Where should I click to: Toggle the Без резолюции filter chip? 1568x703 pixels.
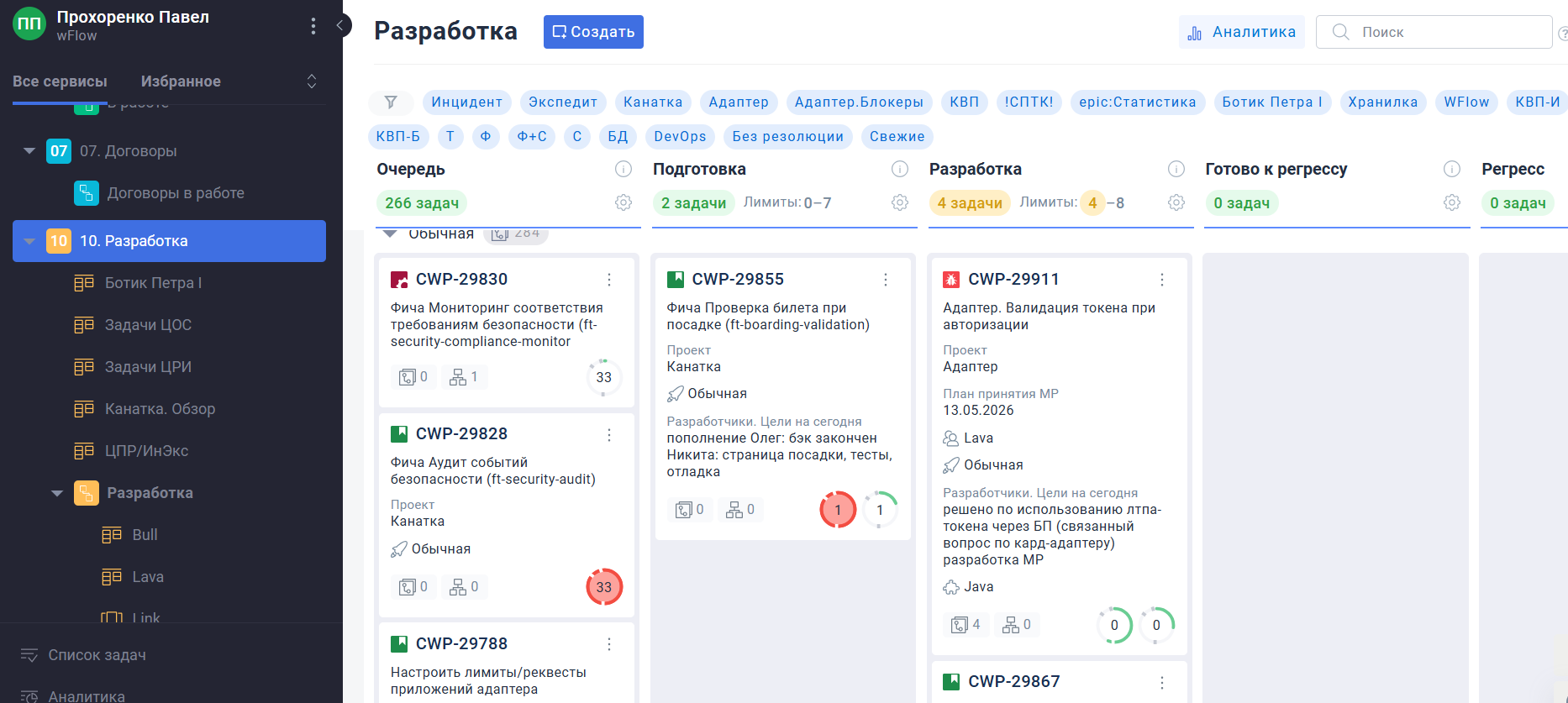point(787,137)
